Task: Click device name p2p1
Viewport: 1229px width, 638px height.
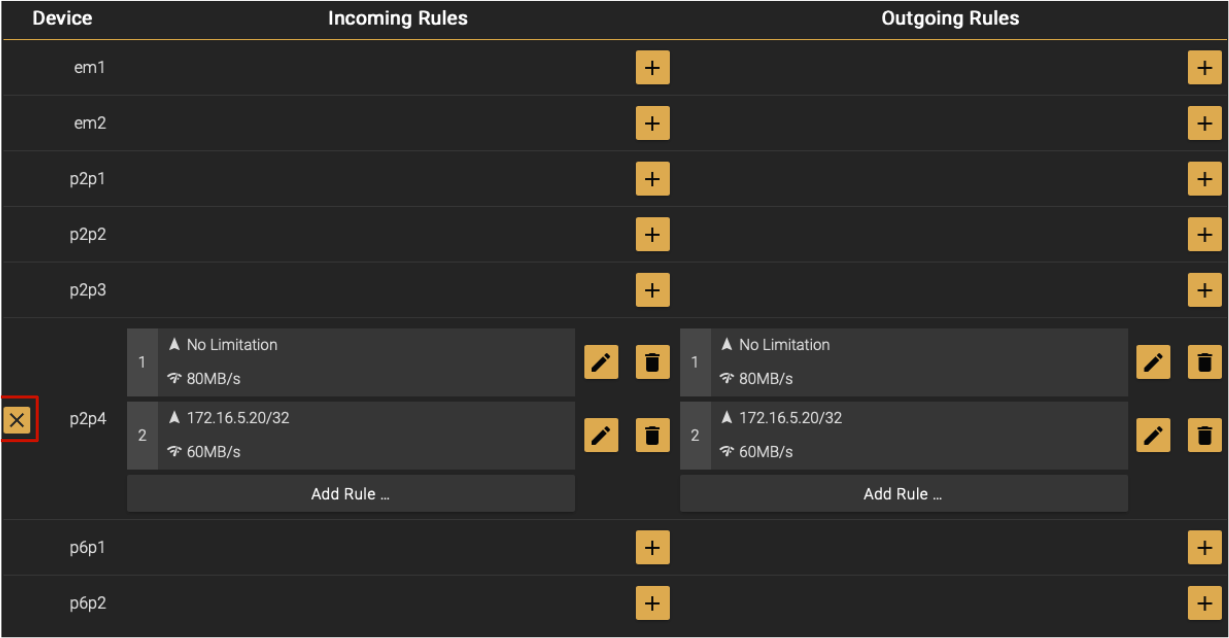Action: click(x=88, y=179)
